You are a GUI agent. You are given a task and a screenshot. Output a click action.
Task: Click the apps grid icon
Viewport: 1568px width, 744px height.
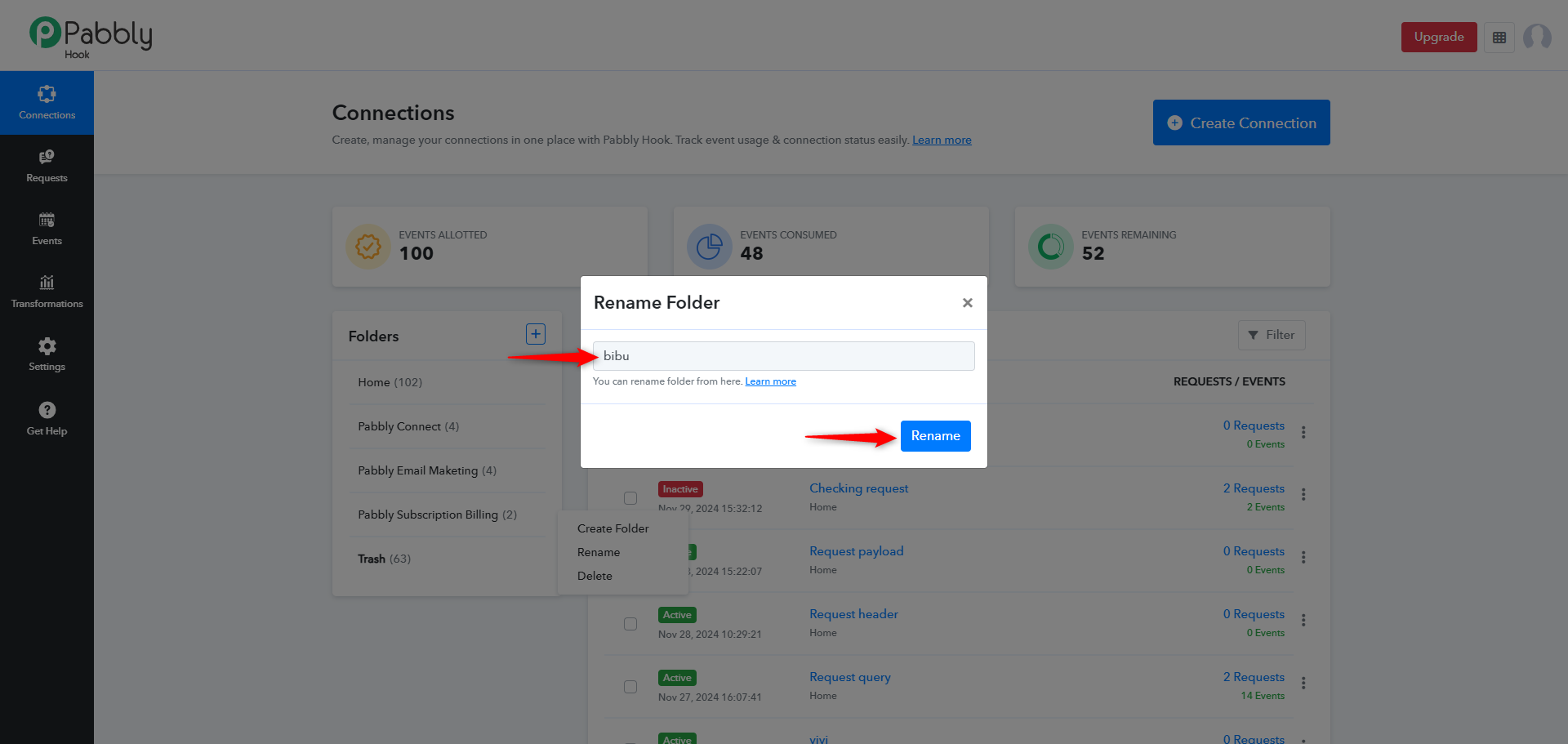(1499, 38)
